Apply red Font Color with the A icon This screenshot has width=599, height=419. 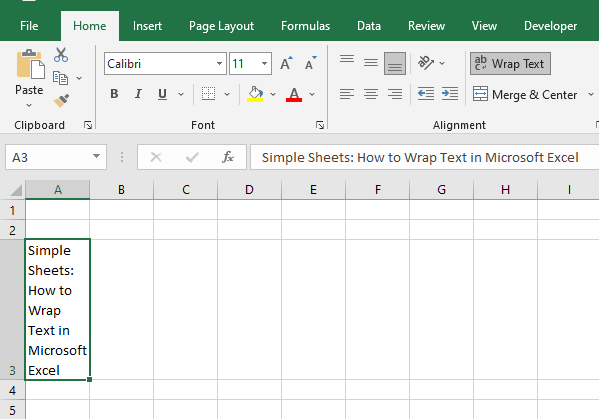294,94
